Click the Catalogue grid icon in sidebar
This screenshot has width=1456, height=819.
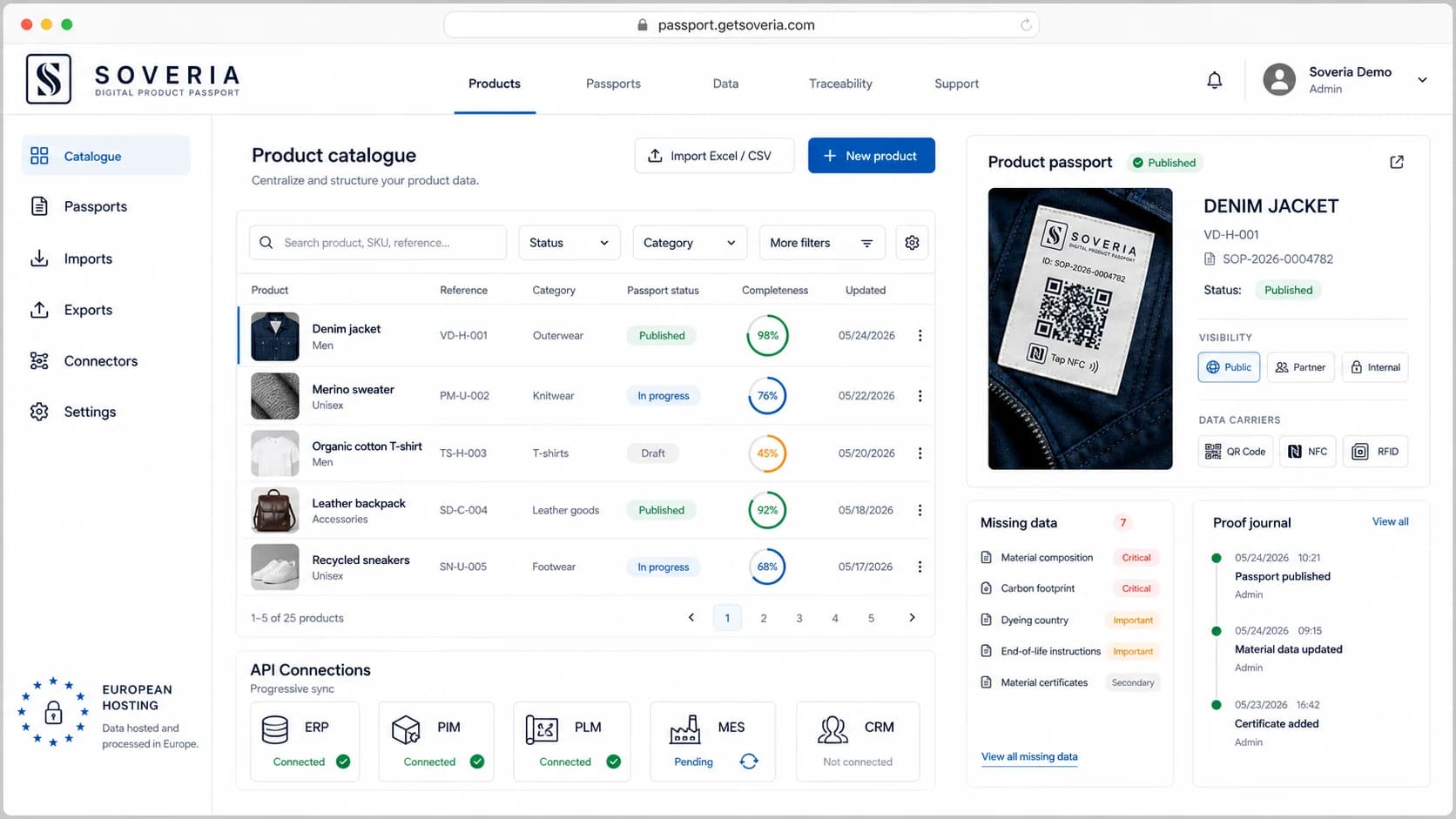[39, 156]
